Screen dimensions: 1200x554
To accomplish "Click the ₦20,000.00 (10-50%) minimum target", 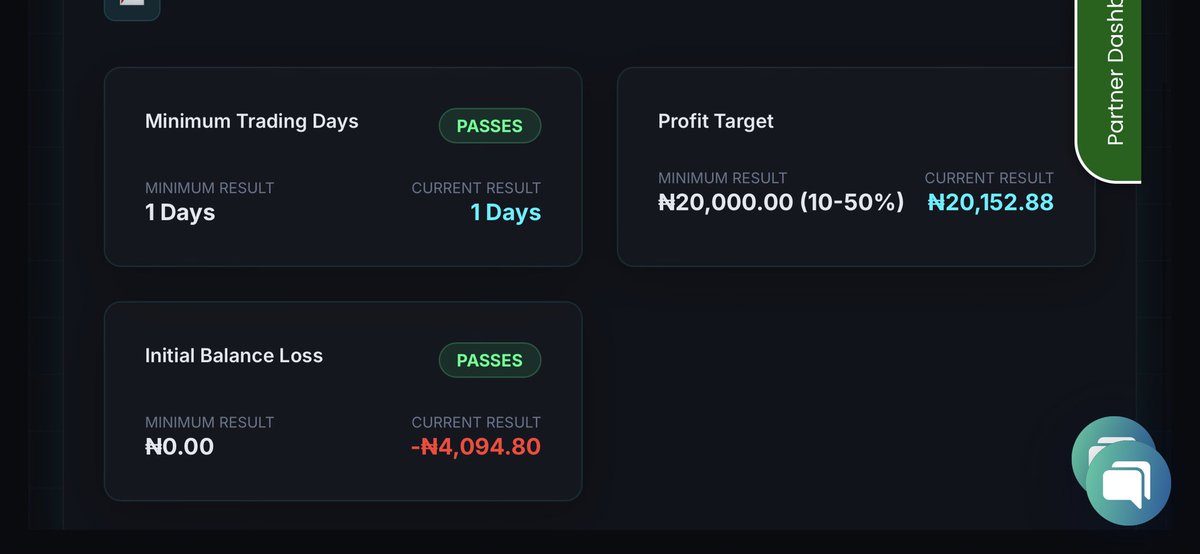I will [781, 202].
